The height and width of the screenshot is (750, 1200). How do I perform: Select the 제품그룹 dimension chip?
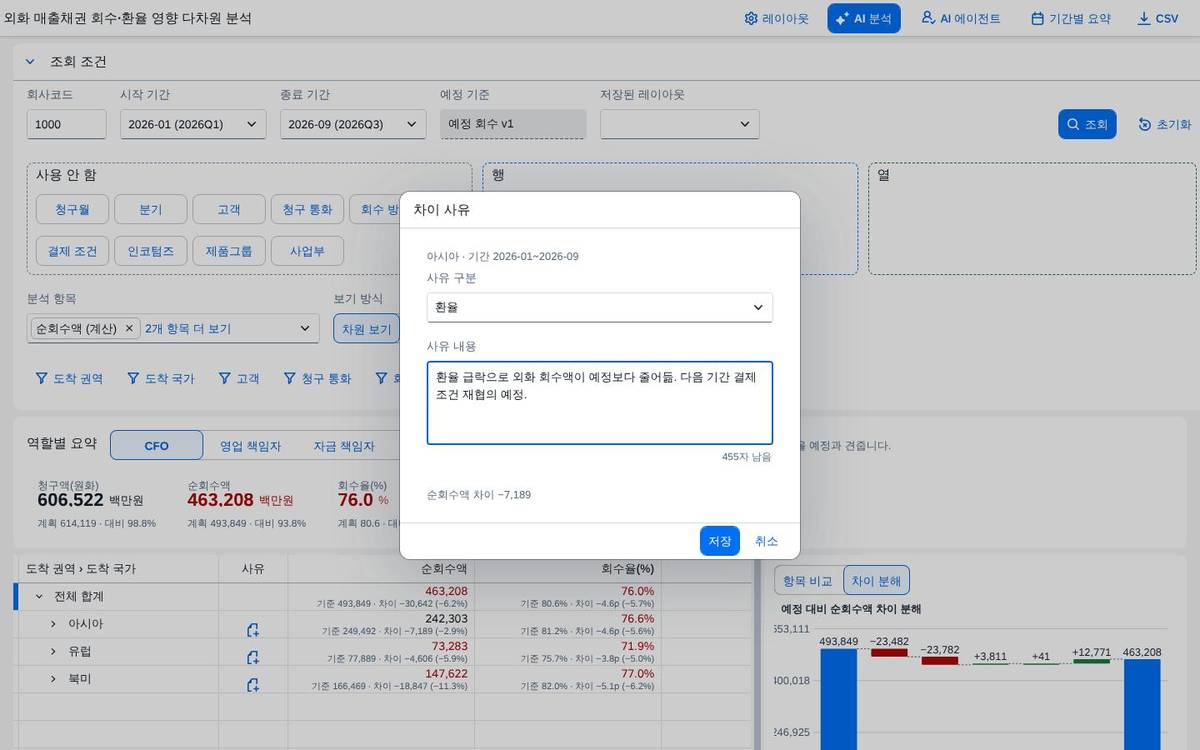[229, 251]
